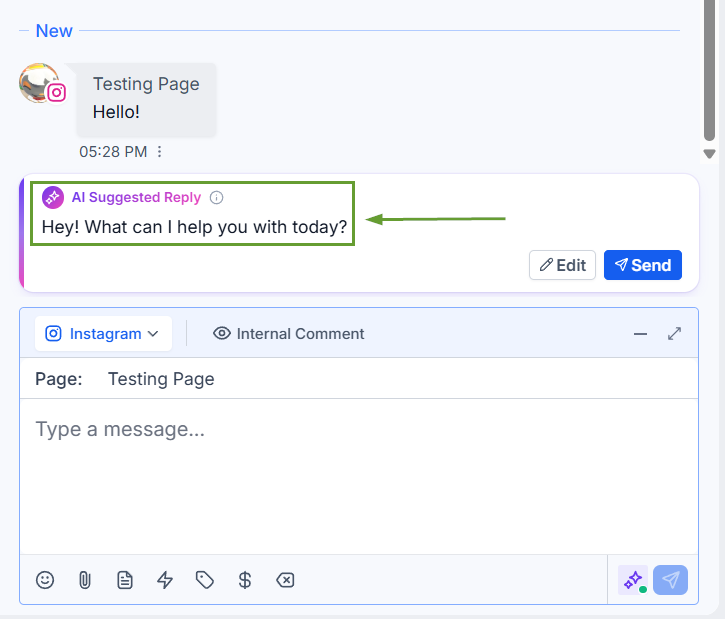Open the document template icon
The image size is (725, 619).
pos(125,580)
